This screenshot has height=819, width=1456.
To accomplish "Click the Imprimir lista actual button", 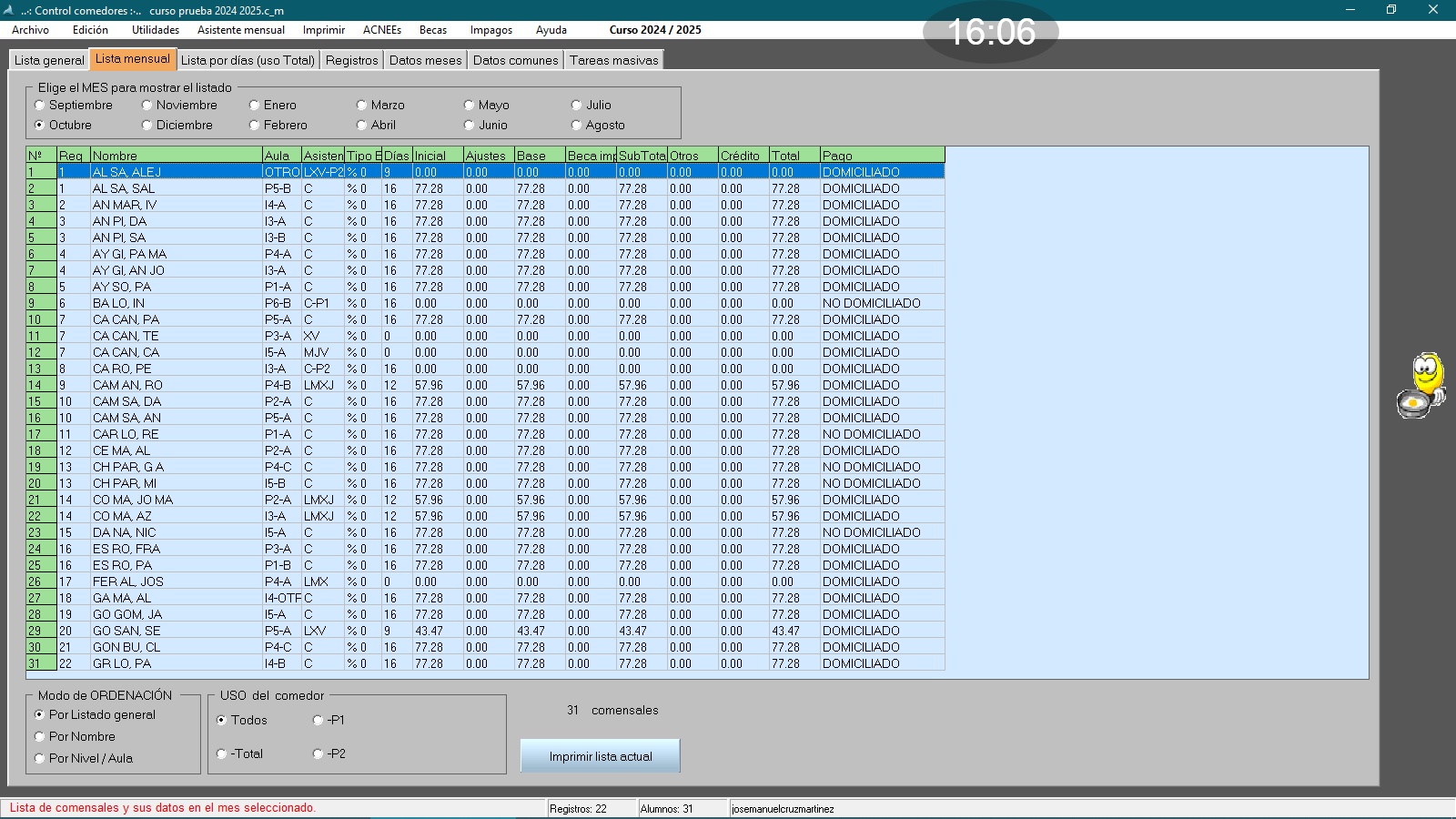I will click(x=601, y=756).
